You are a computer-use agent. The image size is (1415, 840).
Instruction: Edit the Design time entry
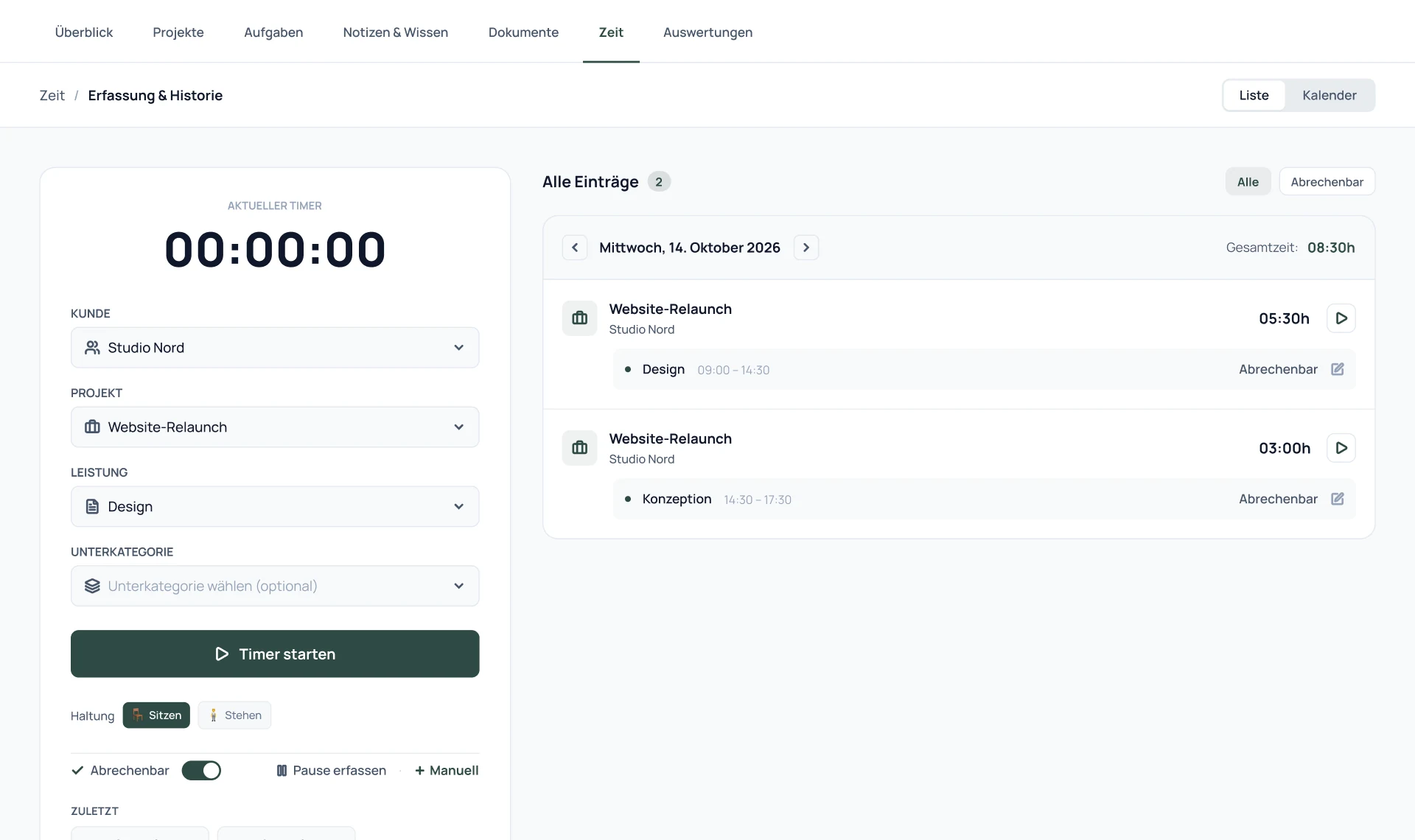(x=1338, y=369)
